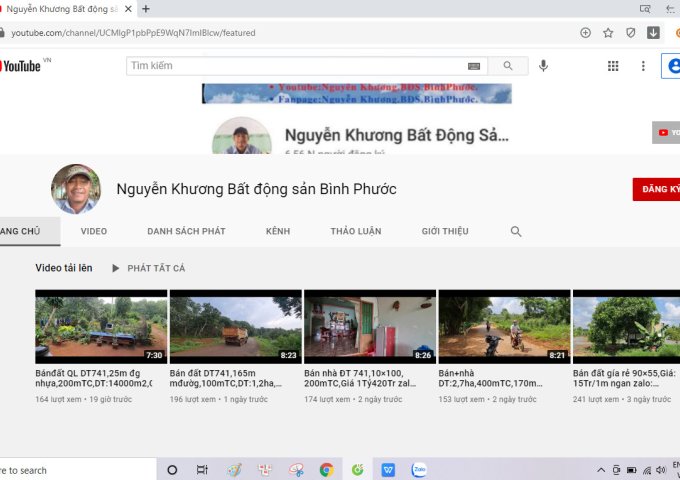Screen dimensions: 680x480
Task: Click the volume speaker icon in tray
Action: point(661,470)
